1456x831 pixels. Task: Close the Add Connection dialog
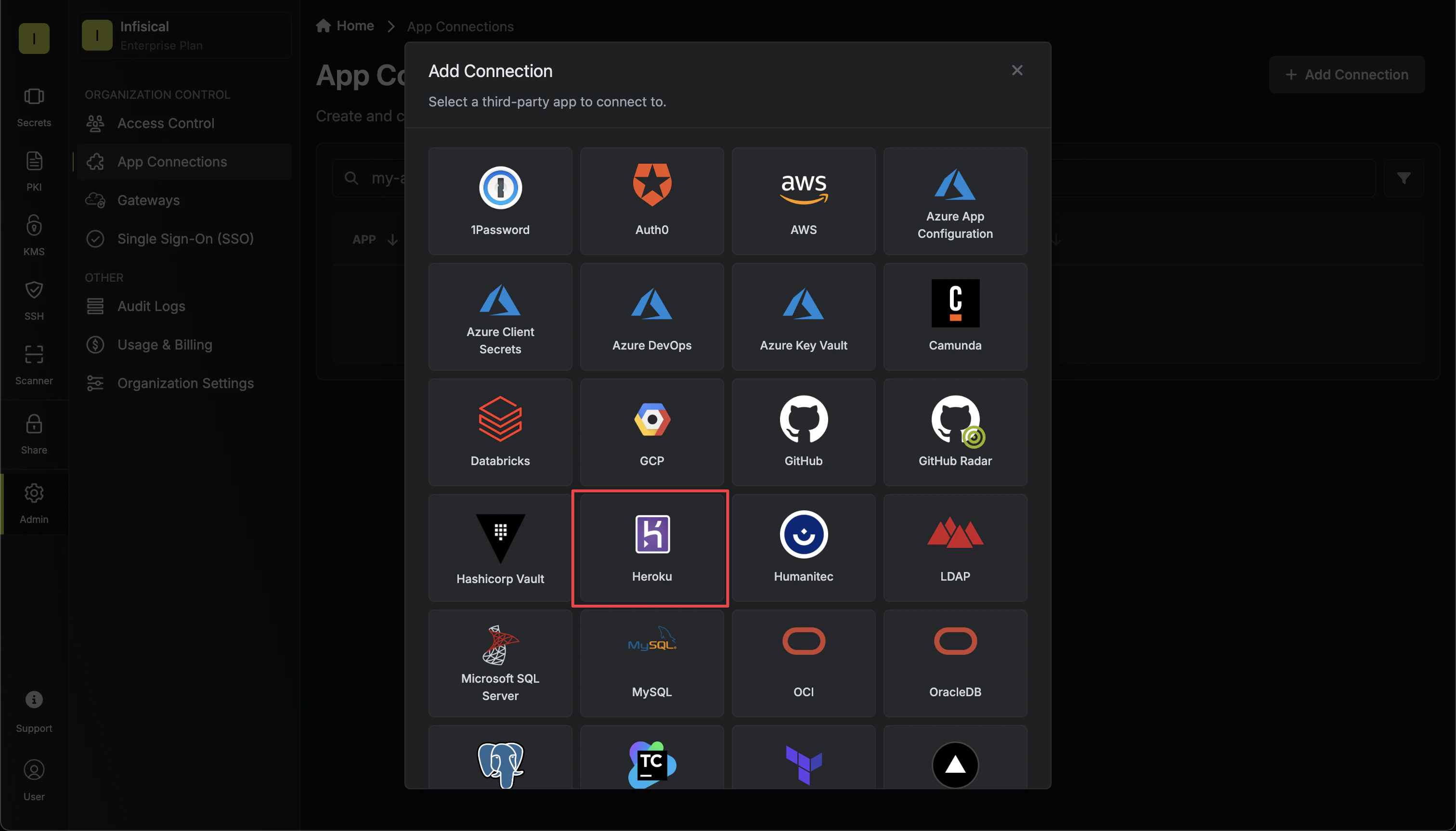click(x=1016, y=70)
